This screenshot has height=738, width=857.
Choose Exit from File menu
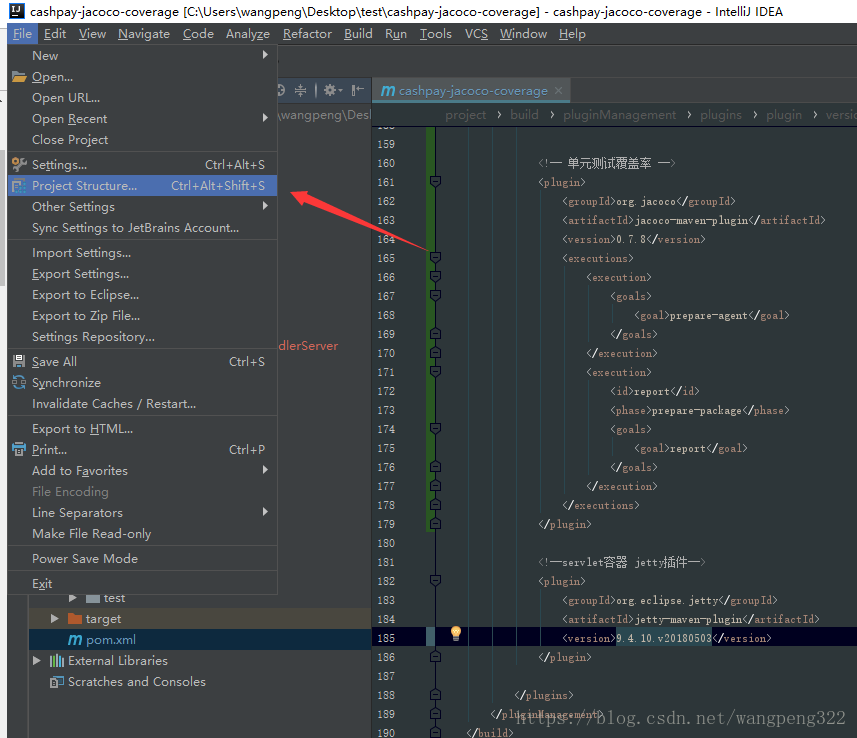tap(143, 584)
